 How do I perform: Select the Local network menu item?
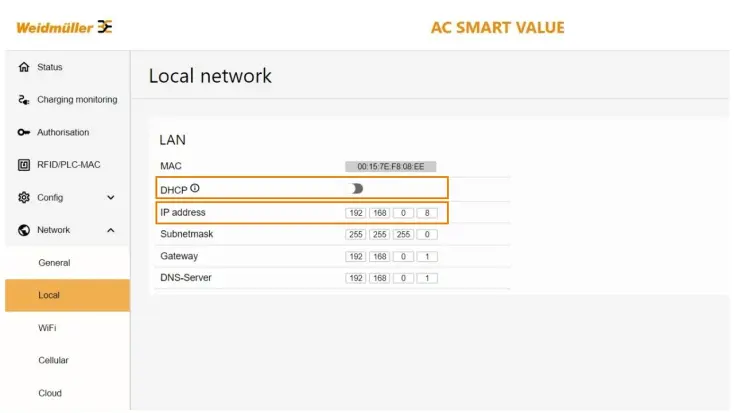[49, 296]
